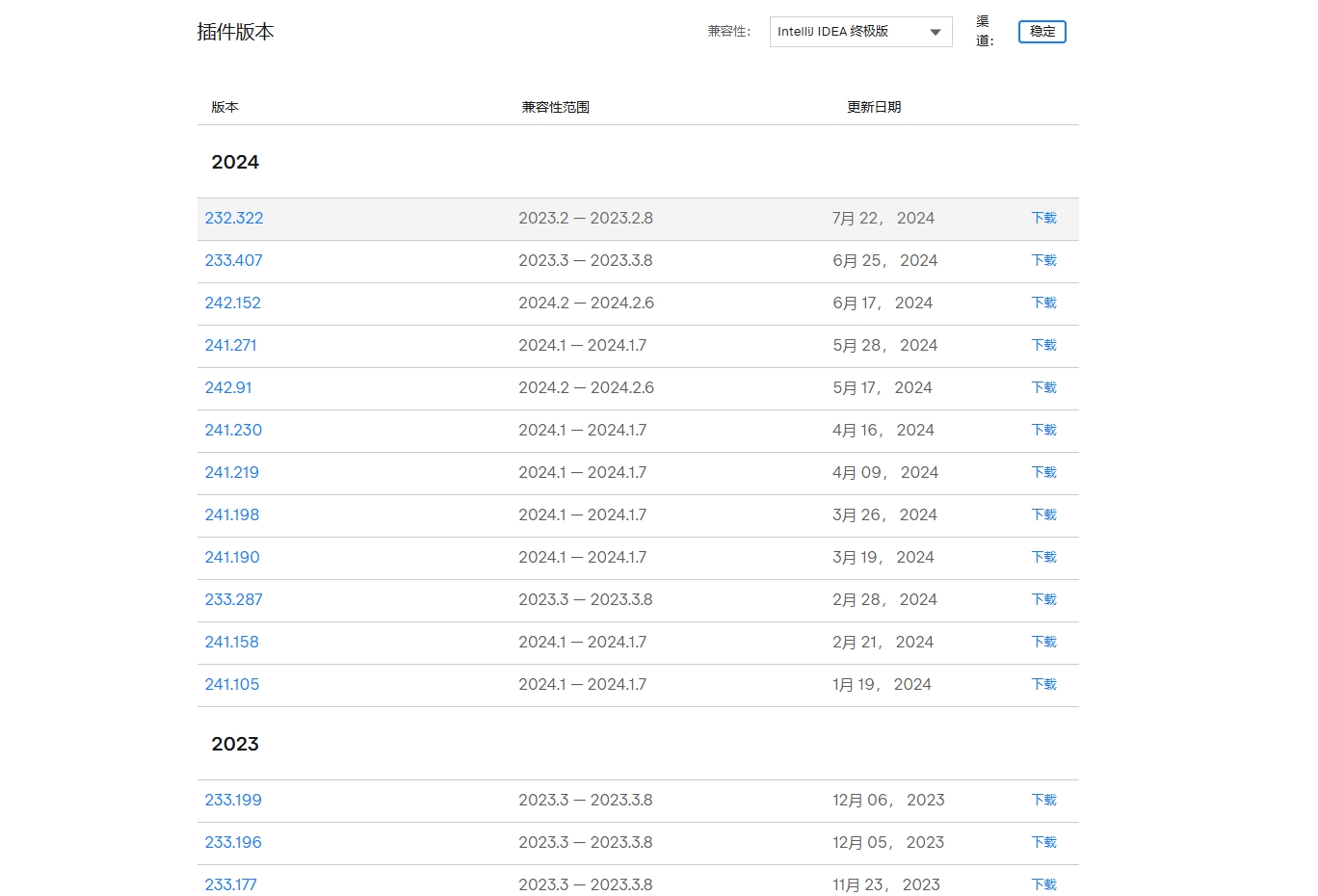
Task: Select date 12月 06, 2023
Action: [888, 801]
